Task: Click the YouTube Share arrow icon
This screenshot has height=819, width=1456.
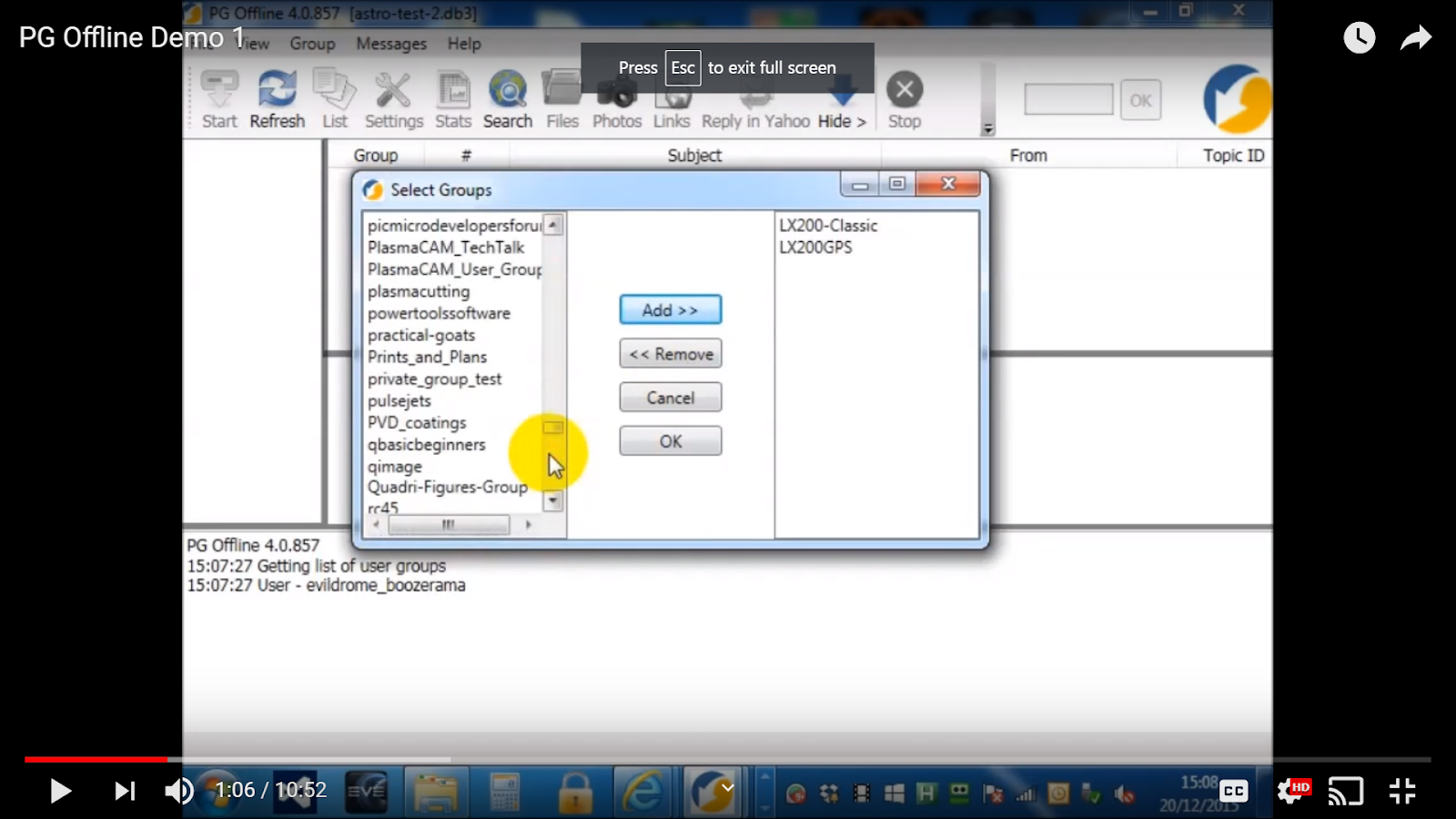Action: [1416, 37]
